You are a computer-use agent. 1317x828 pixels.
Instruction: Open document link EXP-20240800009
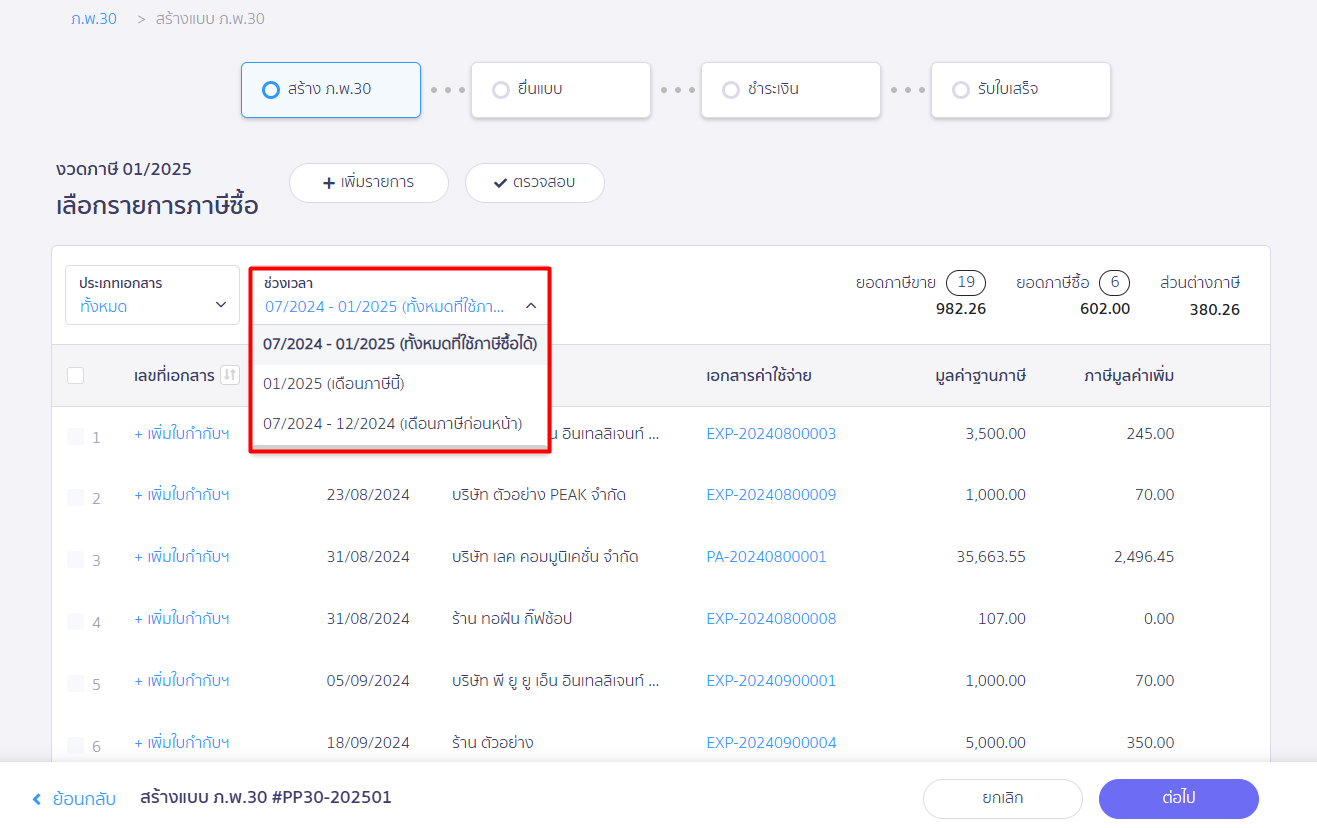tap(771, 495)
